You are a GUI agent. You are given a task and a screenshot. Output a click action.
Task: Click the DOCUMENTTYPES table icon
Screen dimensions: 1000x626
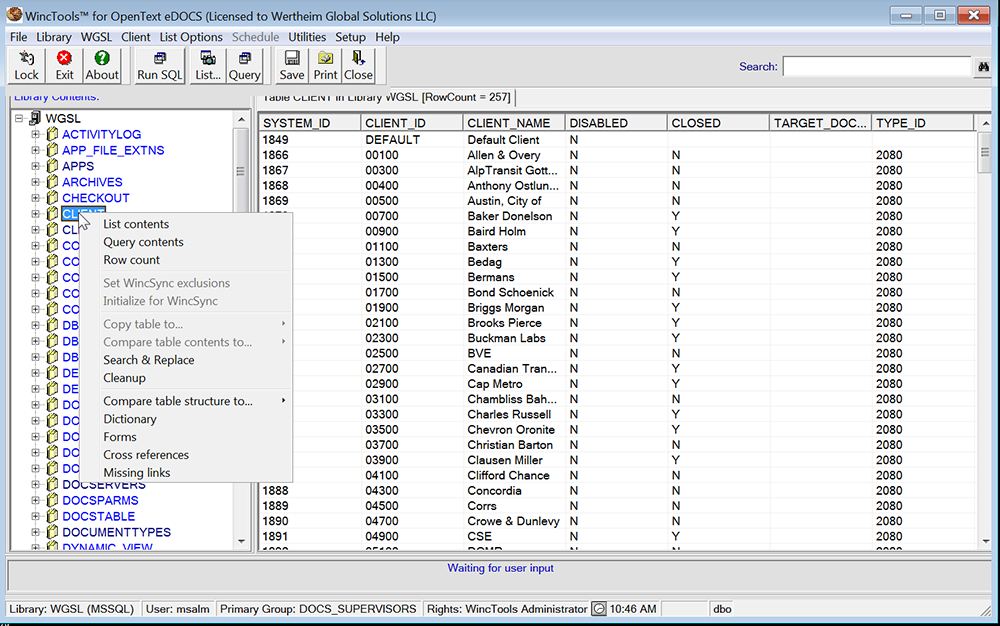click(52, 532)
